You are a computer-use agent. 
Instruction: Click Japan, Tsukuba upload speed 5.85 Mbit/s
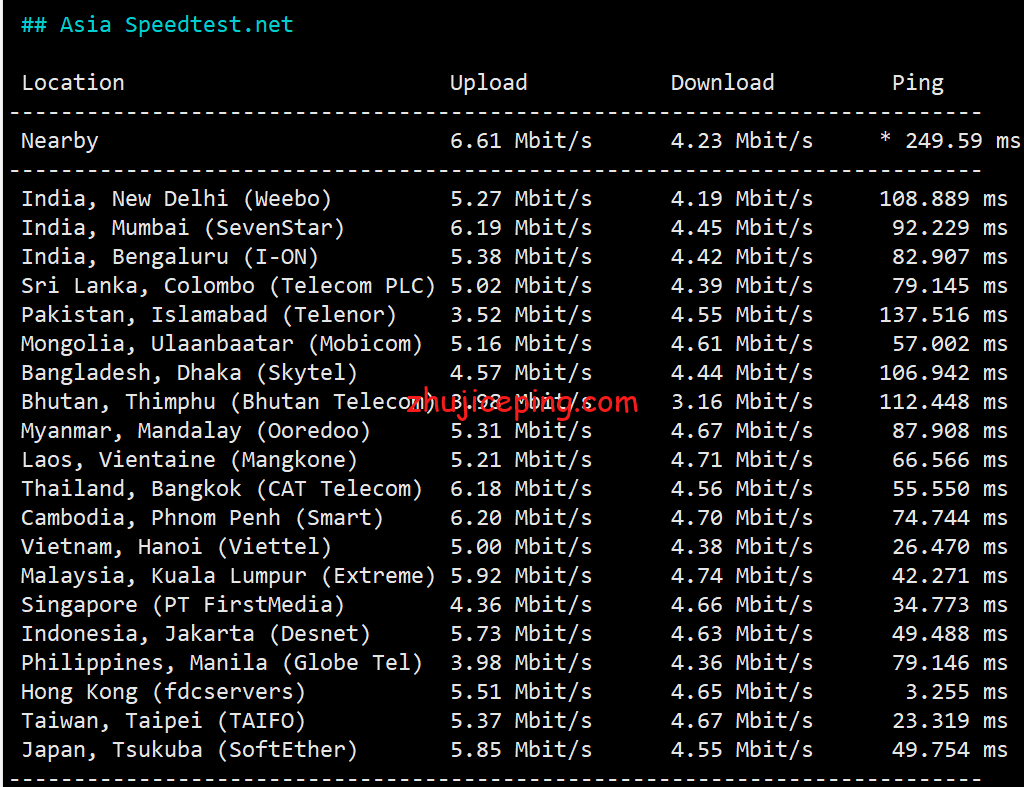click(520, 750)
